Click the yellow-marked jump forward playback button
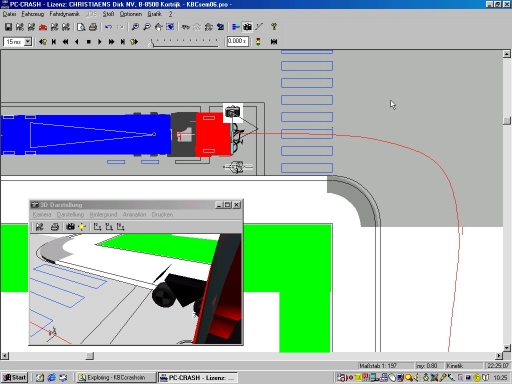This screenshot has height=384, width=512. (x=134, y=42)
